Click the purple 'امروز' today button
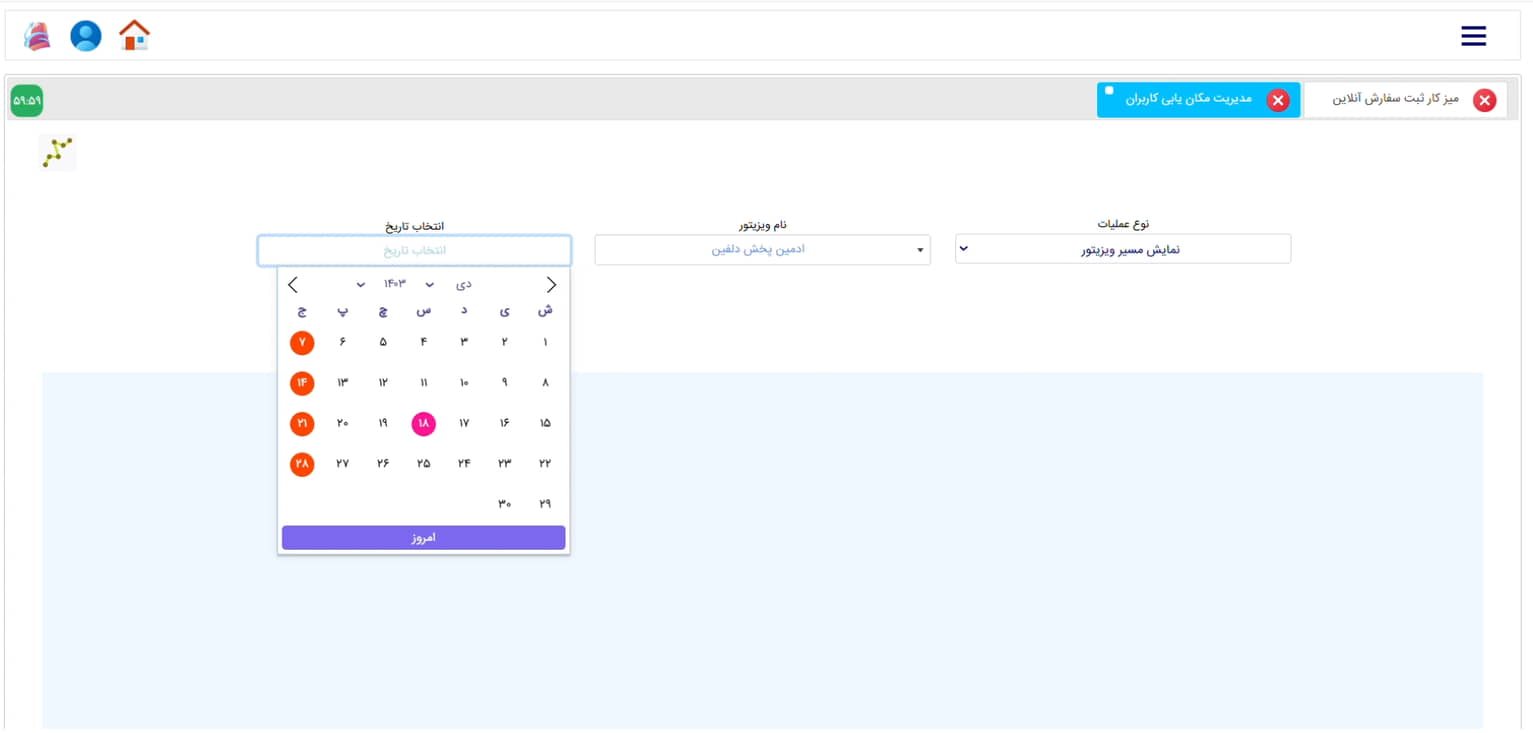Screen dimensions: 1533x733 click(x=423, y=538)
